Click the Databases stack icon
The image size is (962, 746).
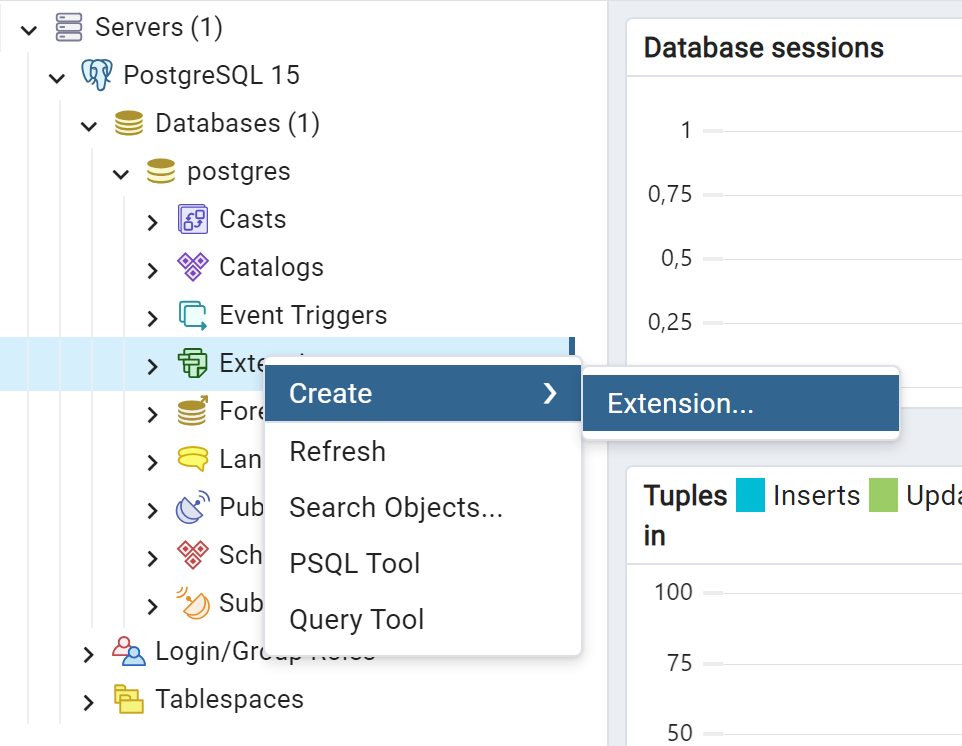tap(129, 123)
